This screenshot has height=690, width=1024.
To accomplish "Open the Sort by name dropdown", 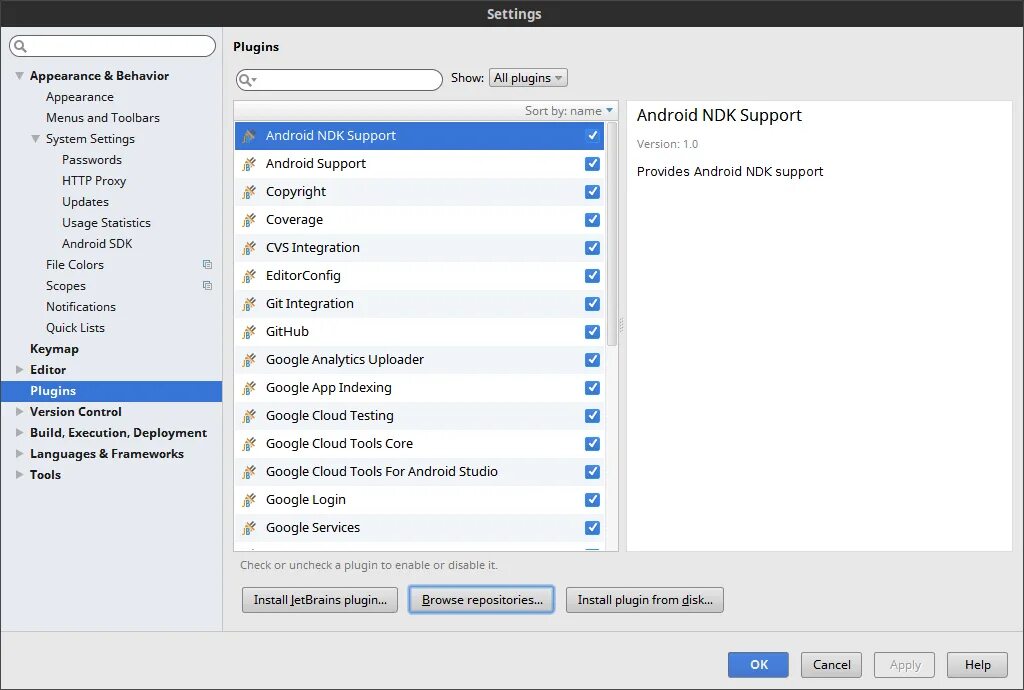I will (569, 111).
